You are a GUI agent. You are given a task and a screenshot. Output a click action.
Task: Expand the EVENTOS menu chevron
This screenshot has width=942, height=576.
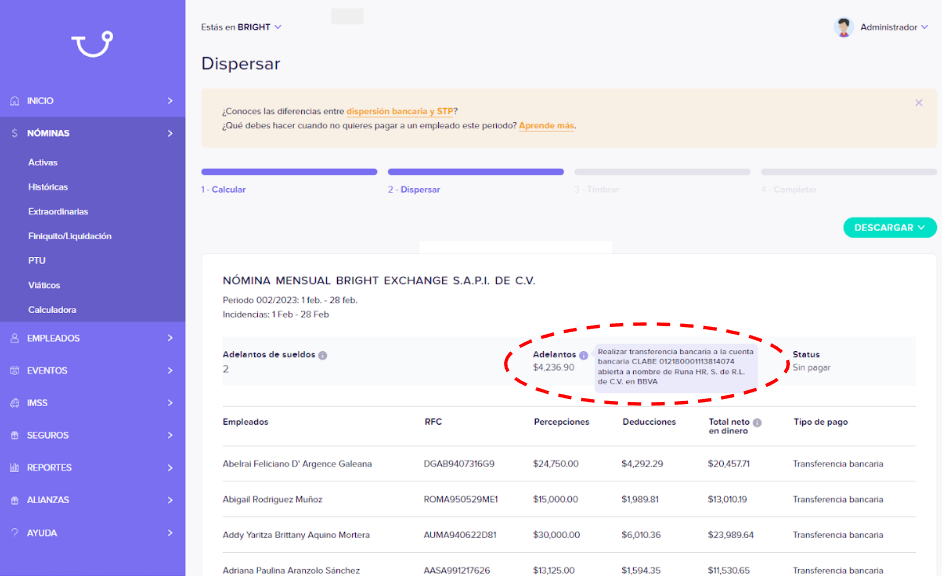click(170, 371)
